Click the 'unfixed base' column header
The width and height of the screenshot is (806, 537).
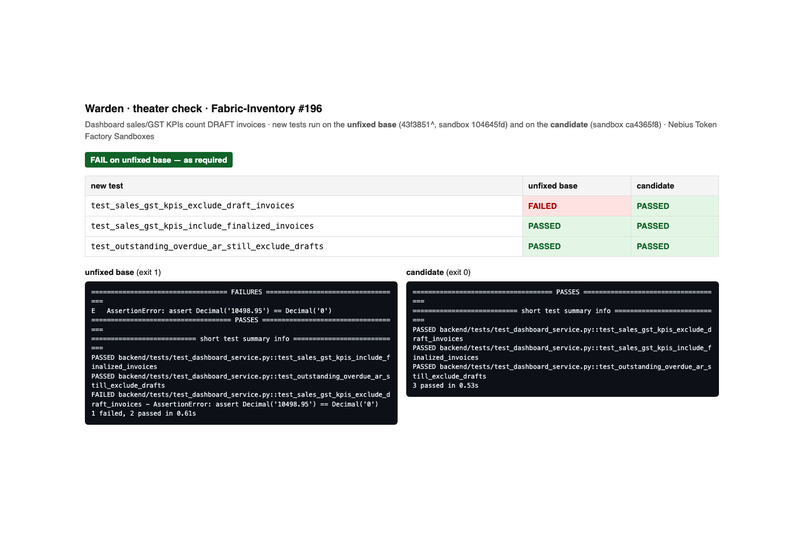(576, 186)
